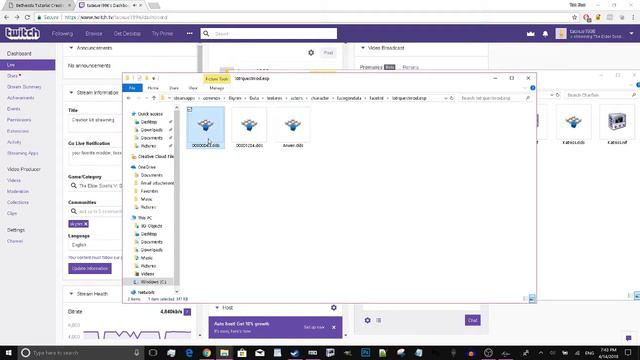
Task: Click Skyrim in Explorer breadcrumb path
Action: tap(235, 98)
